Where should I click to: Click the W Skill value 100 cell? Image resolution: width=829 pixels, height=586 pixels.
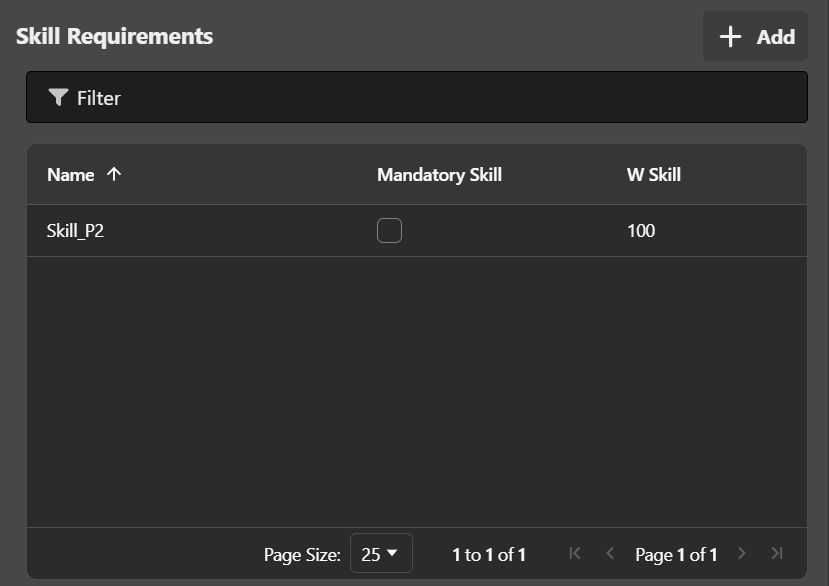click(641, 231)
